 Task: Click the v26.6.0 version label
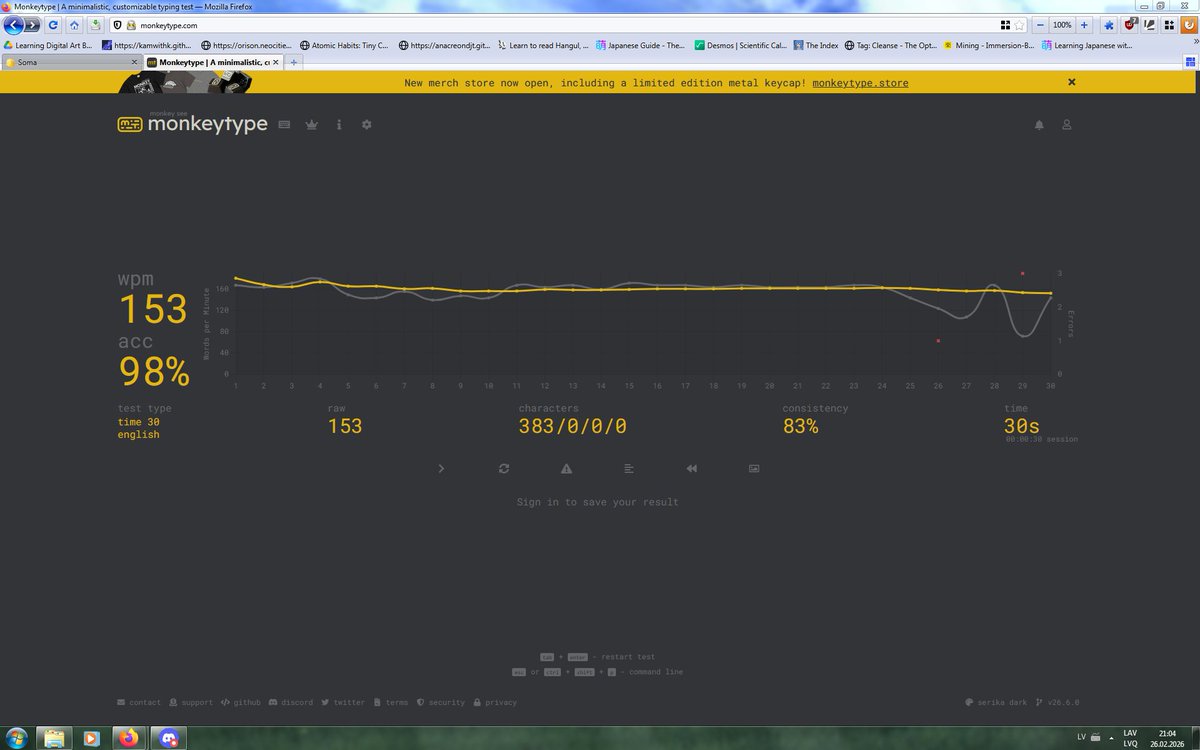[x=1058, y=703]
